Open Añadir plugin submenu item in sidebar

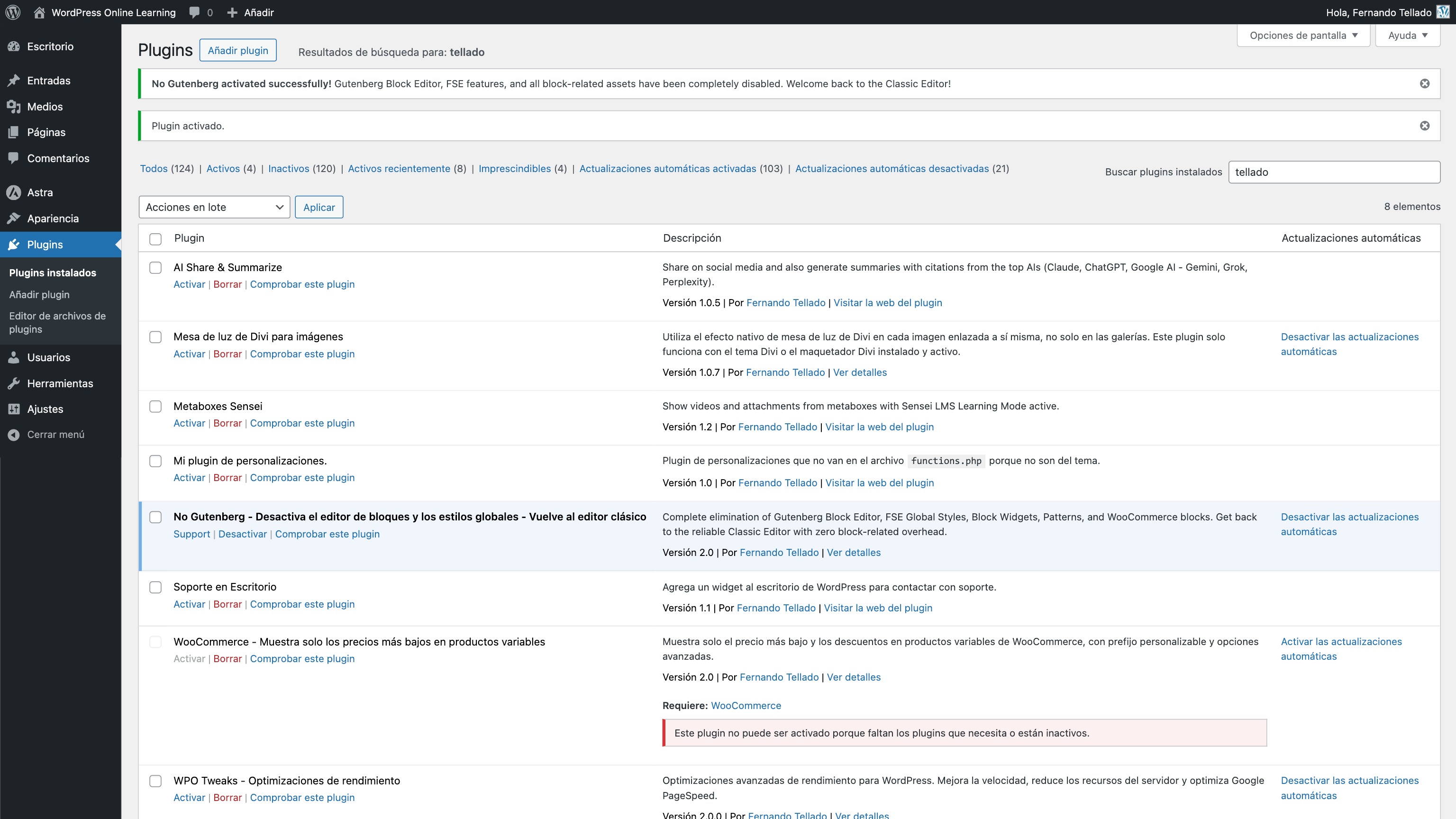[x=39, y=294]
